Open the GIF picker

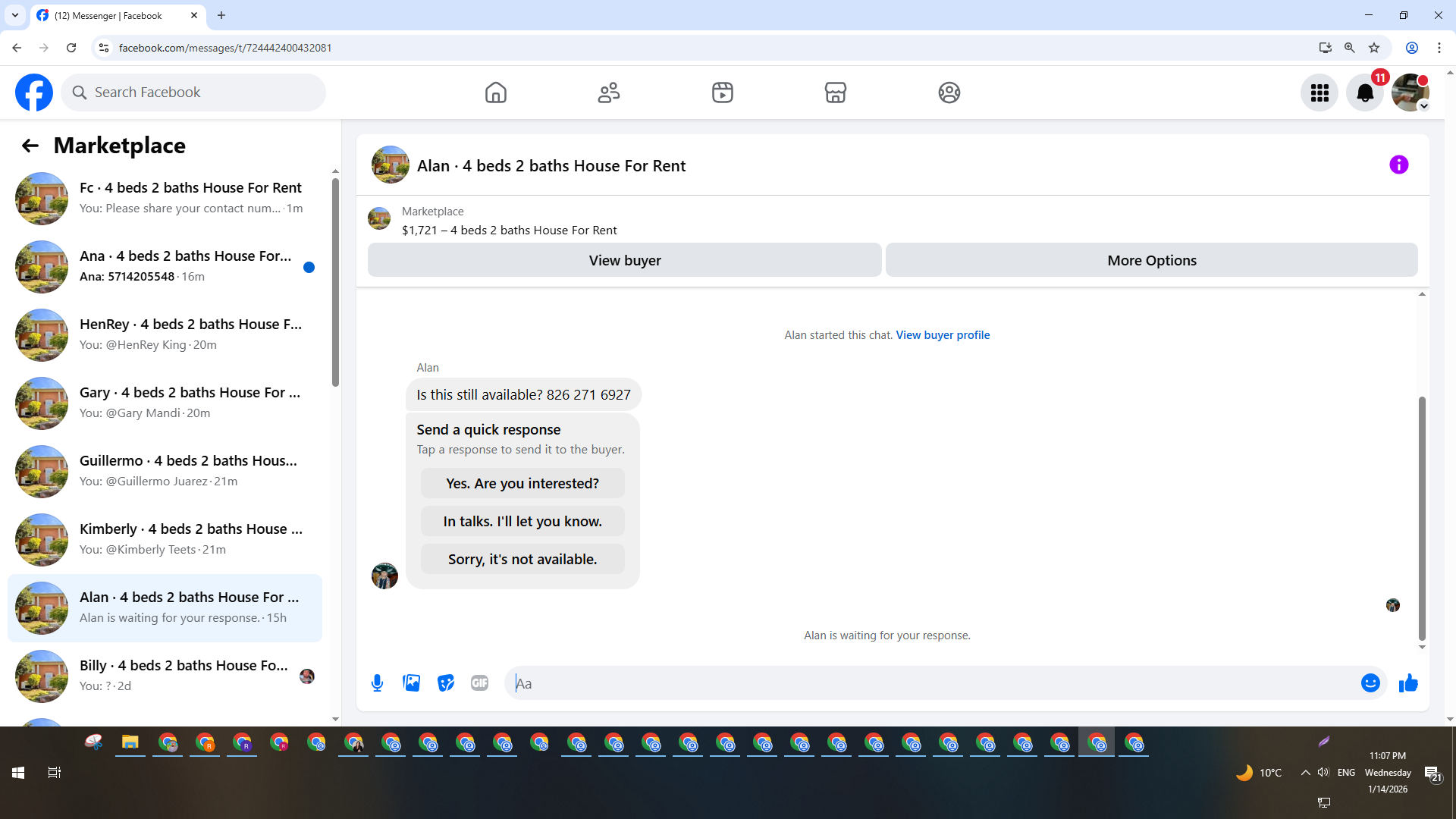479,683
